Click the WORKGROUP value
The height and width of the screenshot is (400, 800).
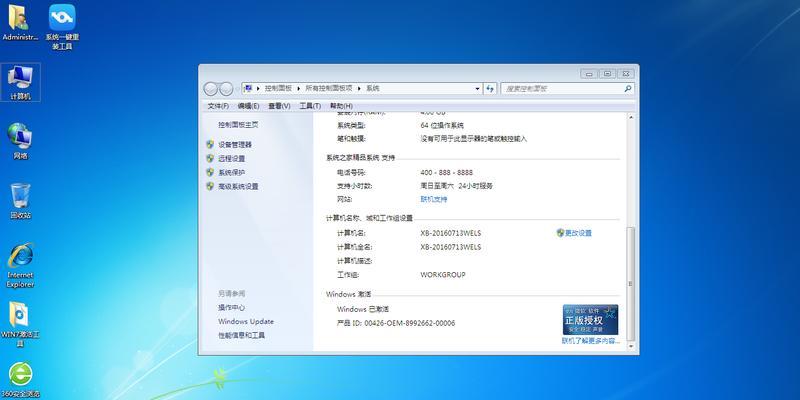(x=443, y=274)
